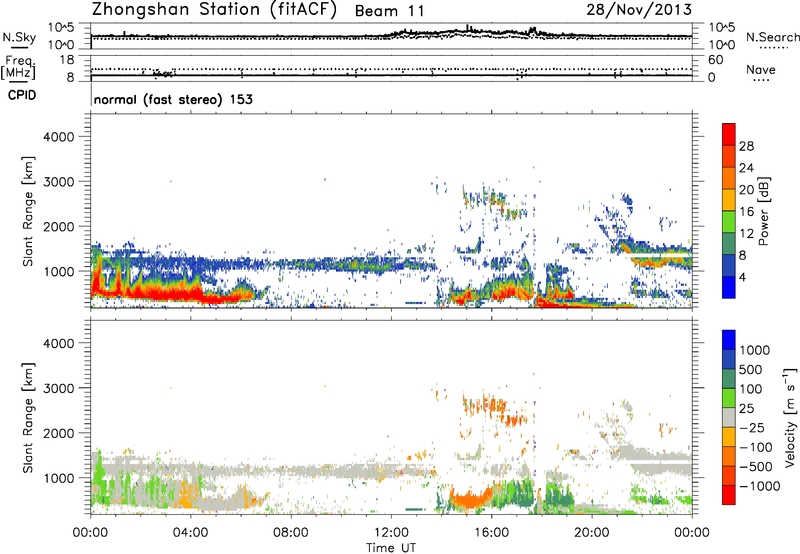Click the '18' frequency axis tick label
Viewport: 800px width, 554px height.
pos(67,60)
